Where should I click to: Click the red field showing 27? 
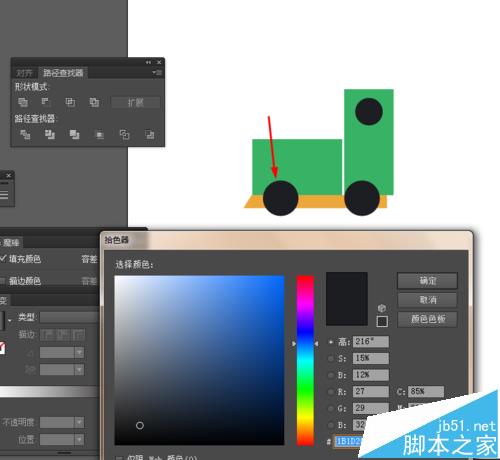click(x=371, y=391)
